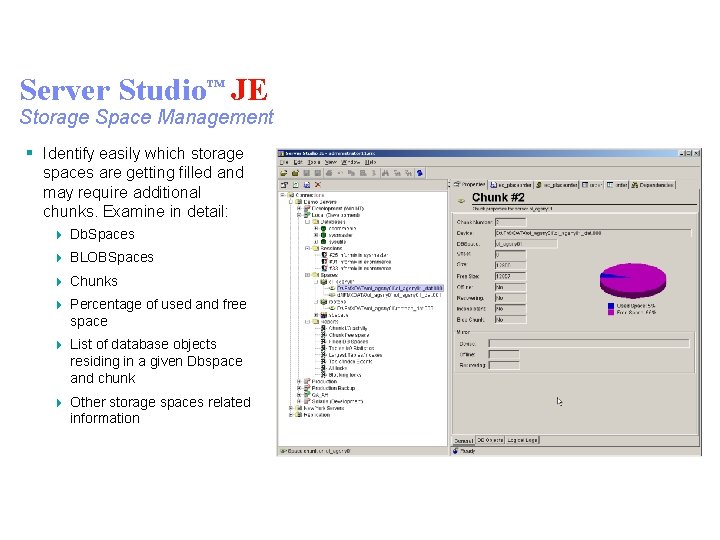Click the pie chart of chunk usage

click(x=633, y=280)
